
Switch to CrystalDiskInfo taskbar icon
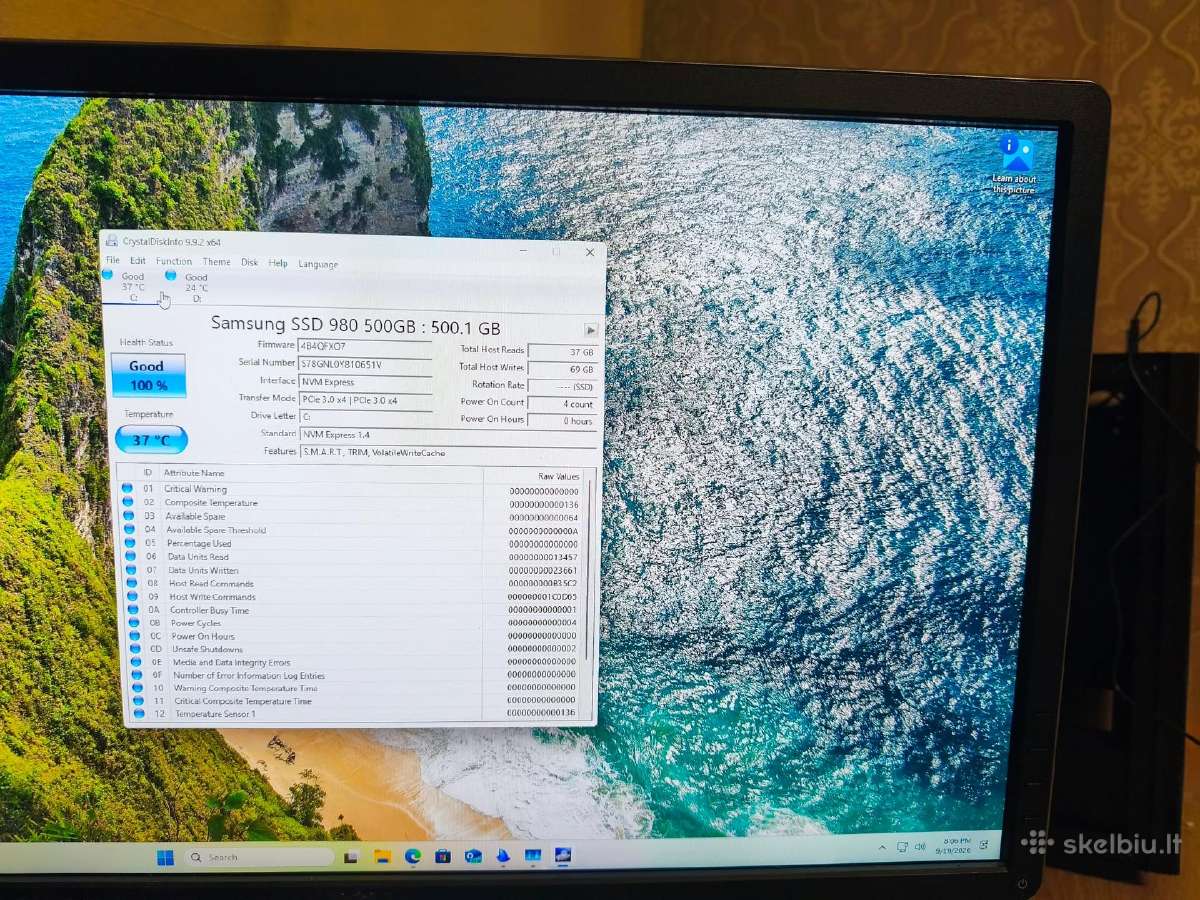[563, 855]
